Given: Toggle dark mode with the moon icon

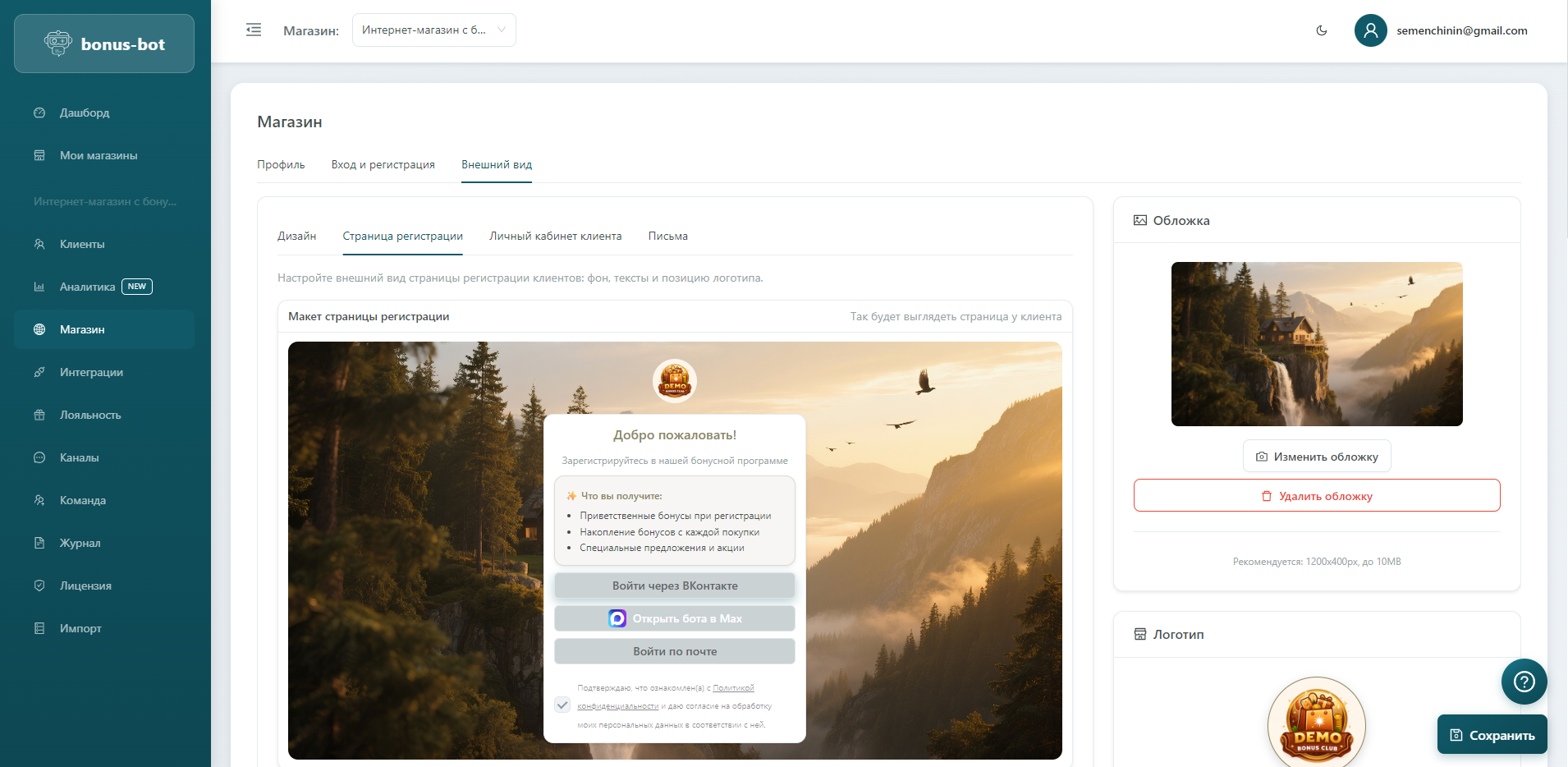Looking at the screenshot, I should pyautogui.click(x=1322, y=30).
